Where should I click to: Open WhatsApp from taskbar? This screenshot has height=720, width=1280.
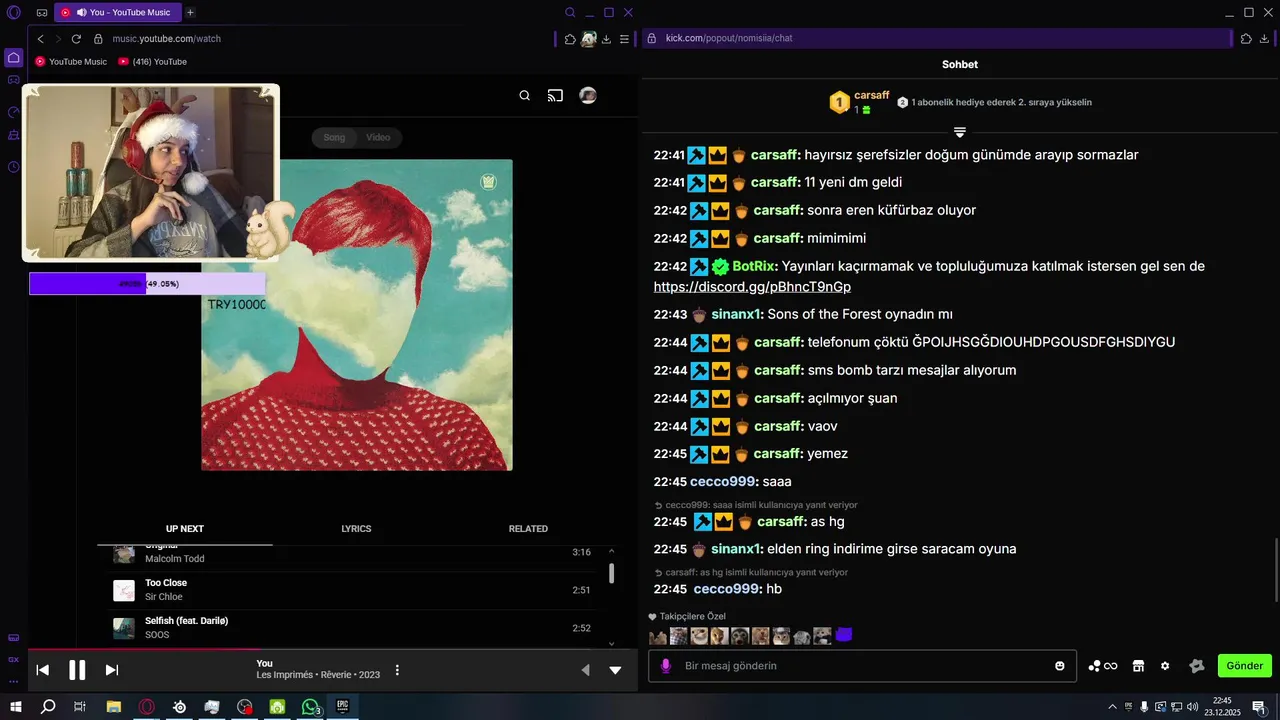click(310, 707)
